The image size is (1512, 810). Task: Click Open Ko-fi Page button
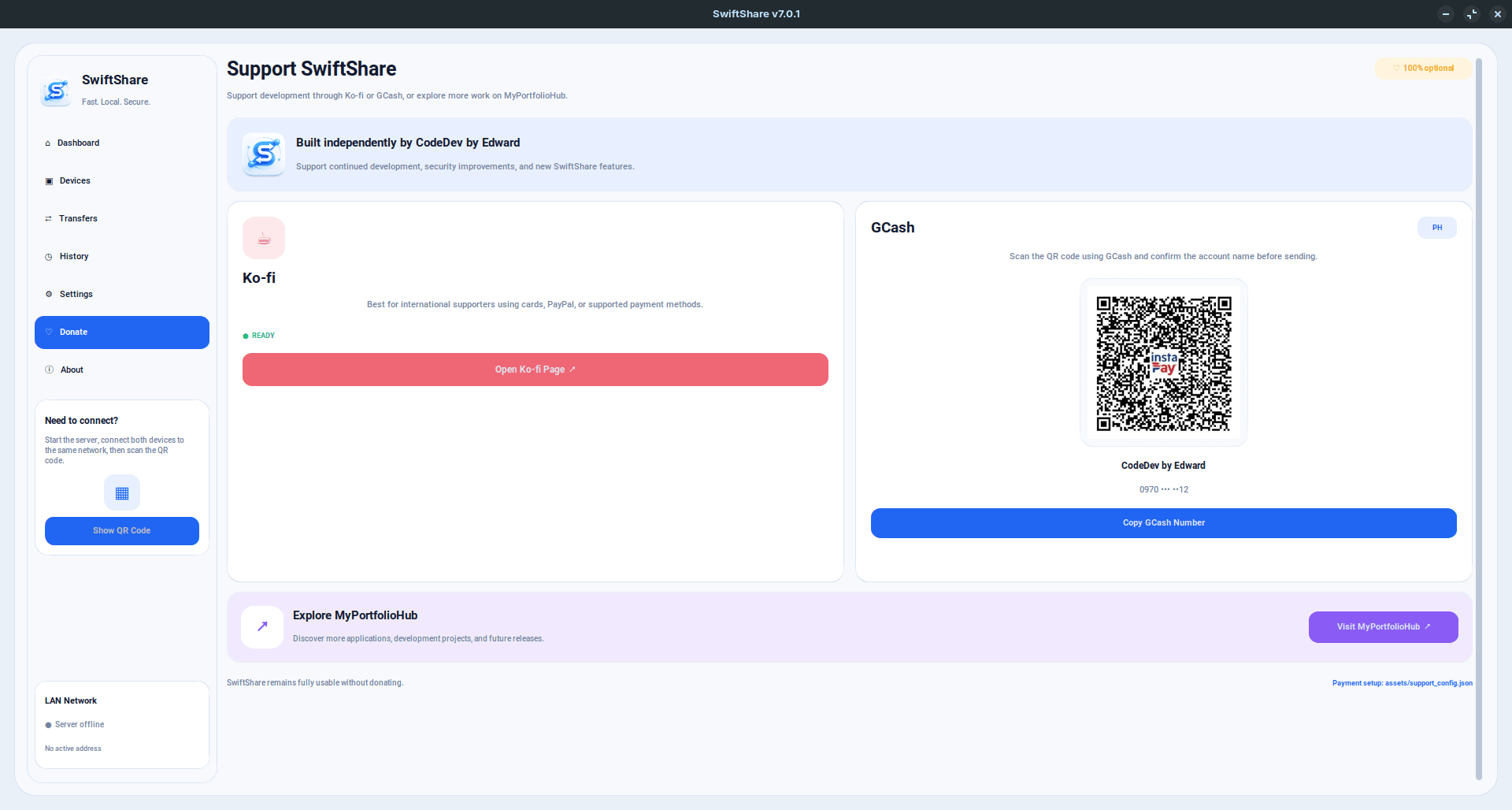[535, 370]
